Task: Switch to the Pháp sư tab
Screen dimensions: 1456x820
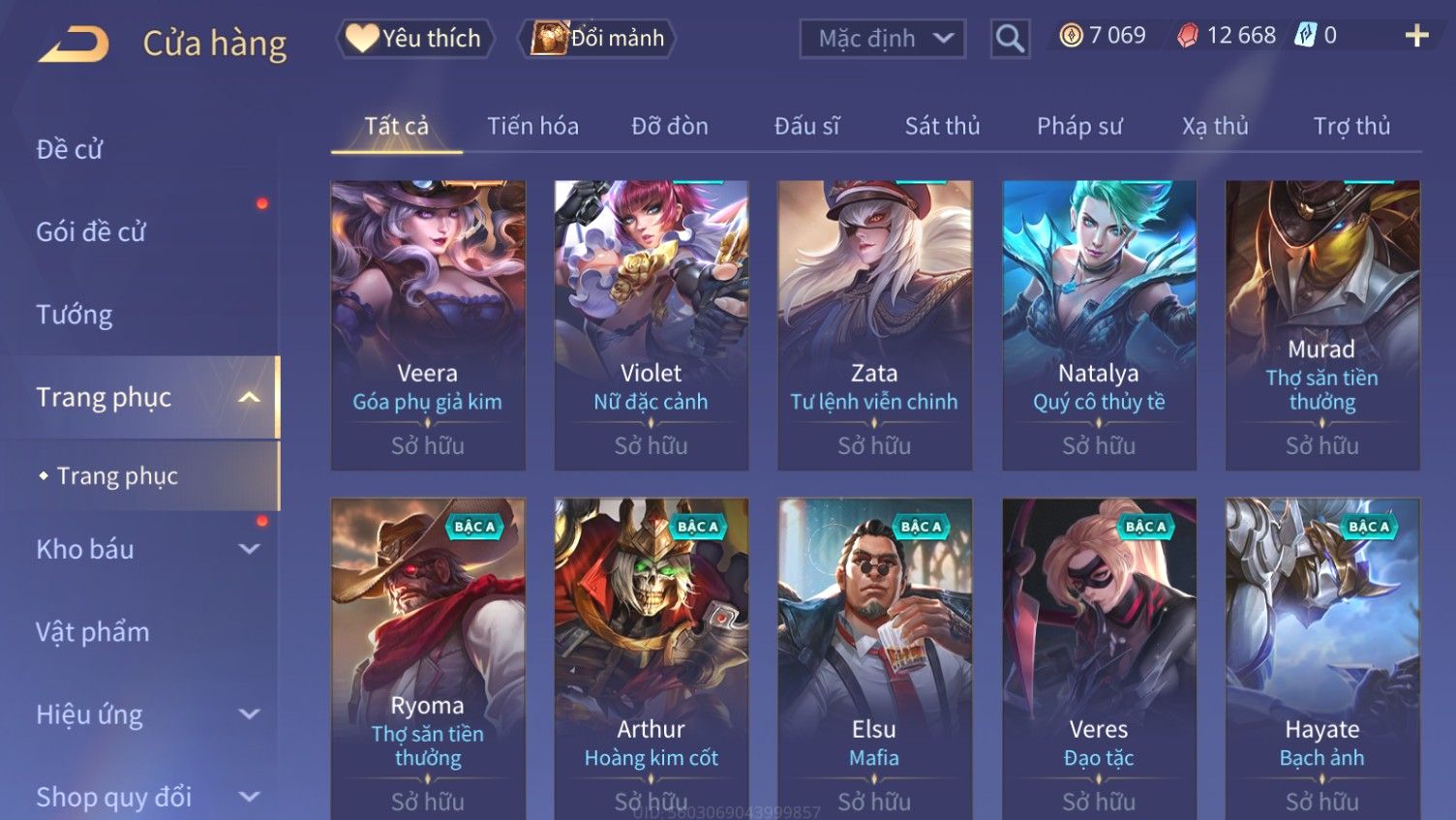Action: [1079, 126]
